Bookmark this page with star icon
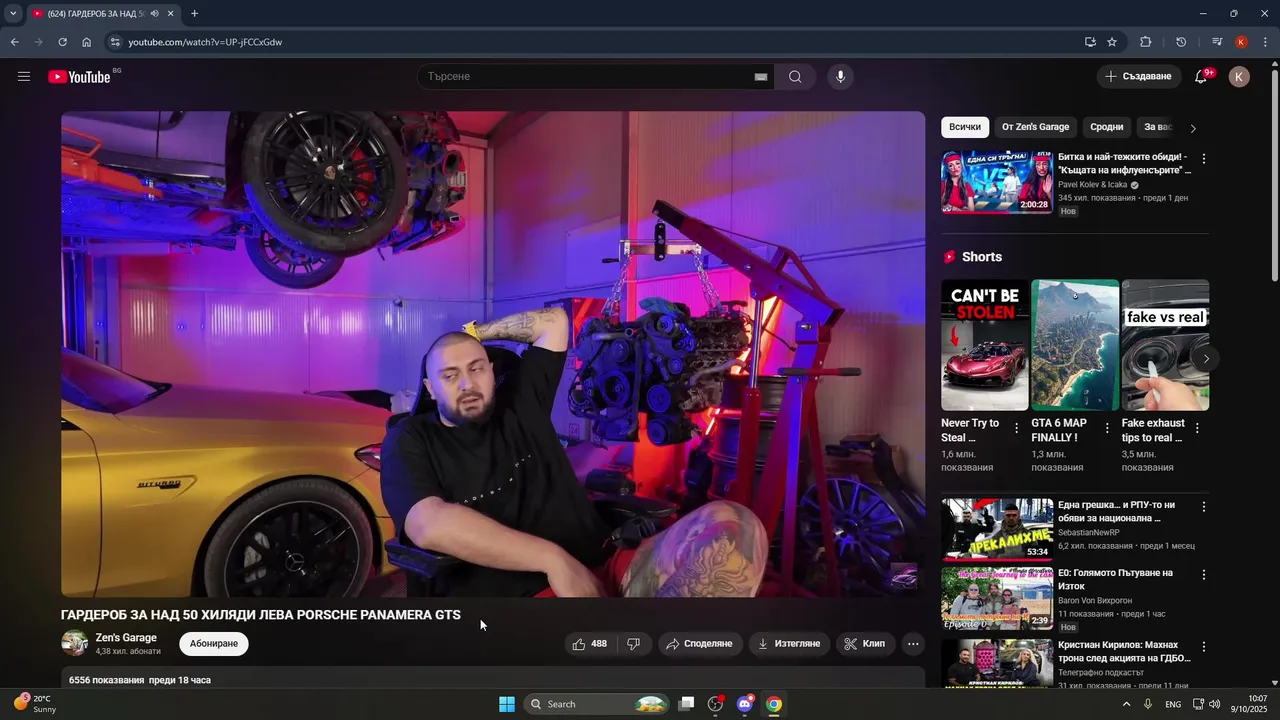1280x720 pixels. pos(1112,42)
